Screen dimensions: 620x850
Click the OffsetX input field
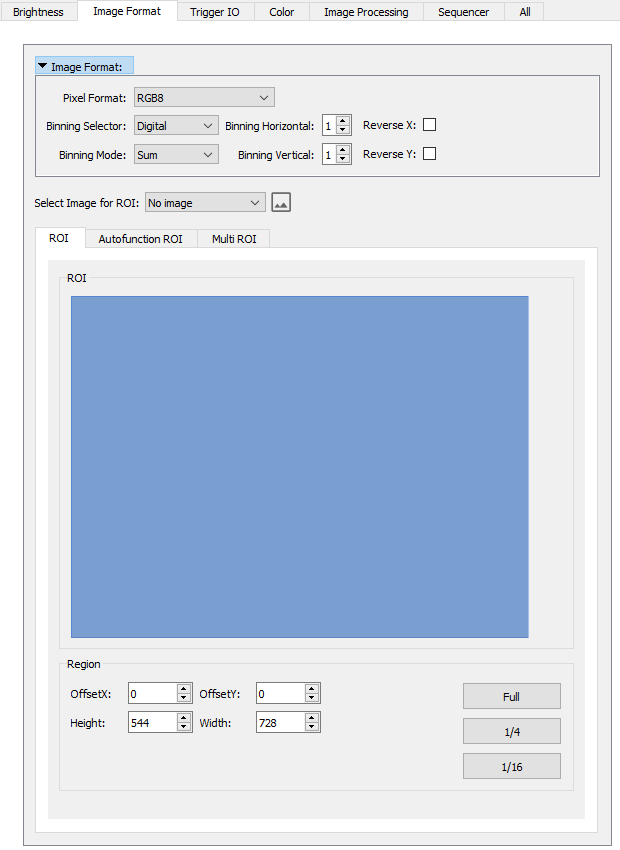(152, 693)
